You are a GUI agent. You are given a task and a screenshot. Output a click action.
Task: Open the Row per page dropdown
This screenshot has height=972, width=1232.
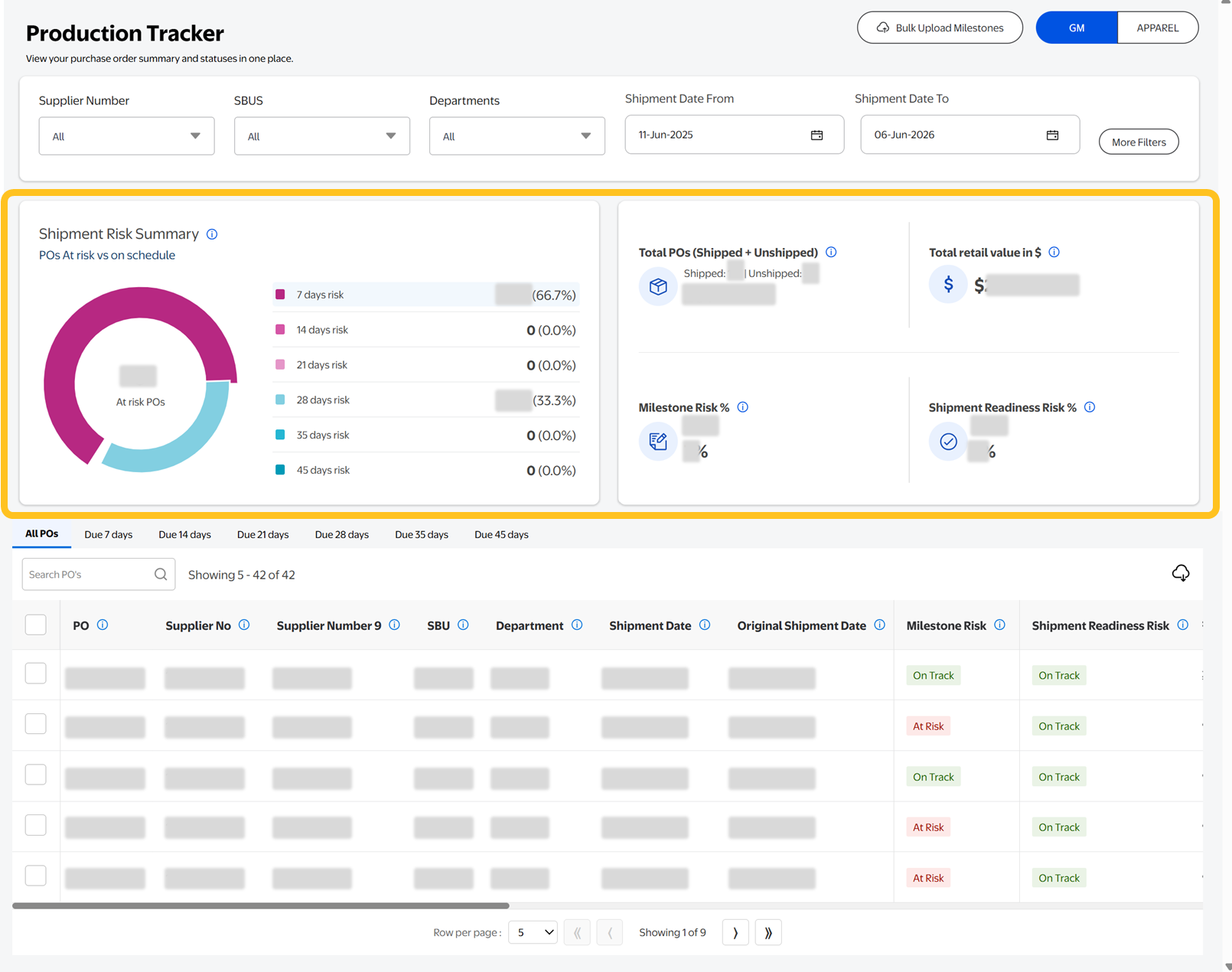(x=533, y=933)
